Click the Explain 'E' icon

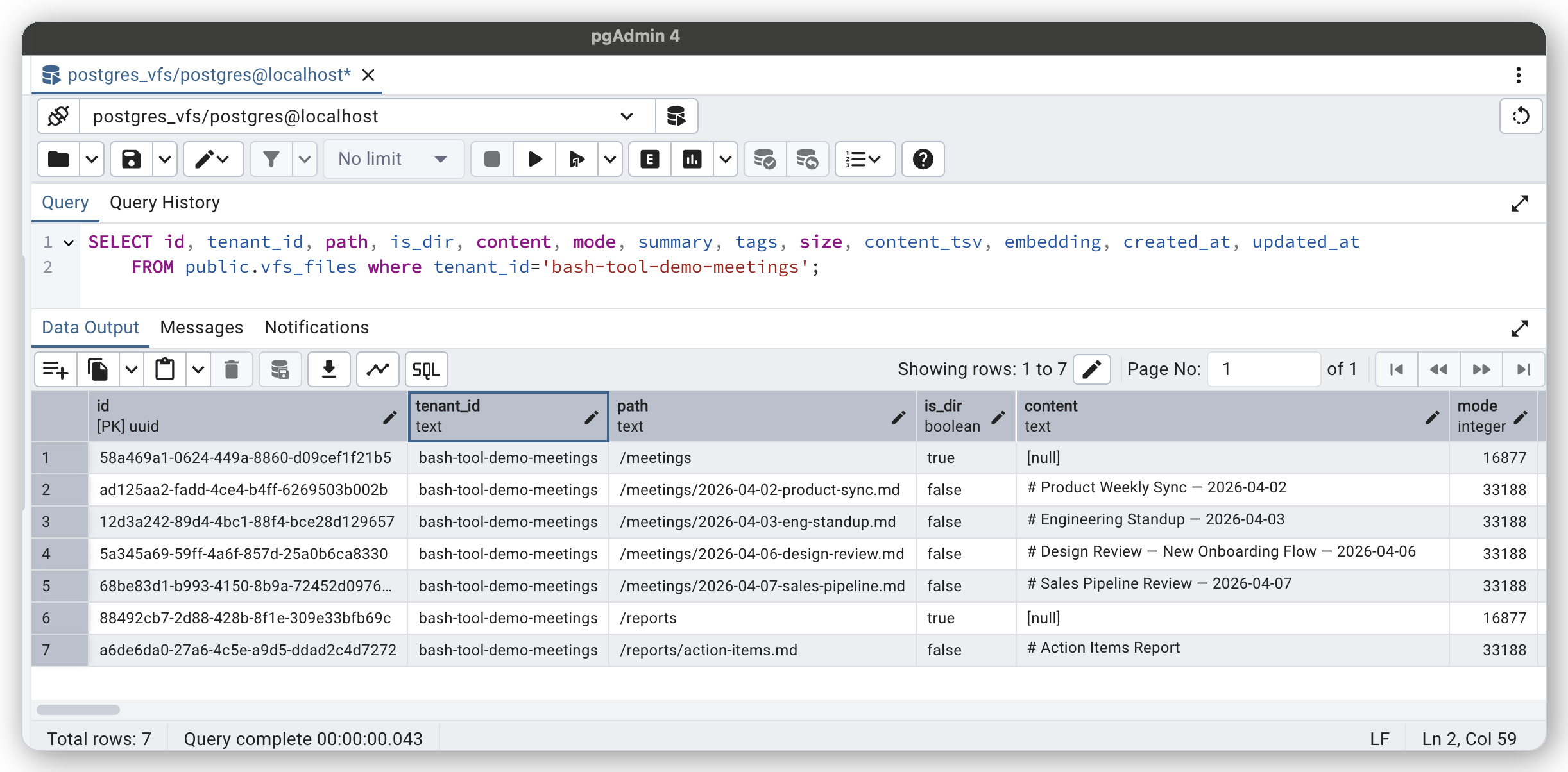(x=650, y=159)
